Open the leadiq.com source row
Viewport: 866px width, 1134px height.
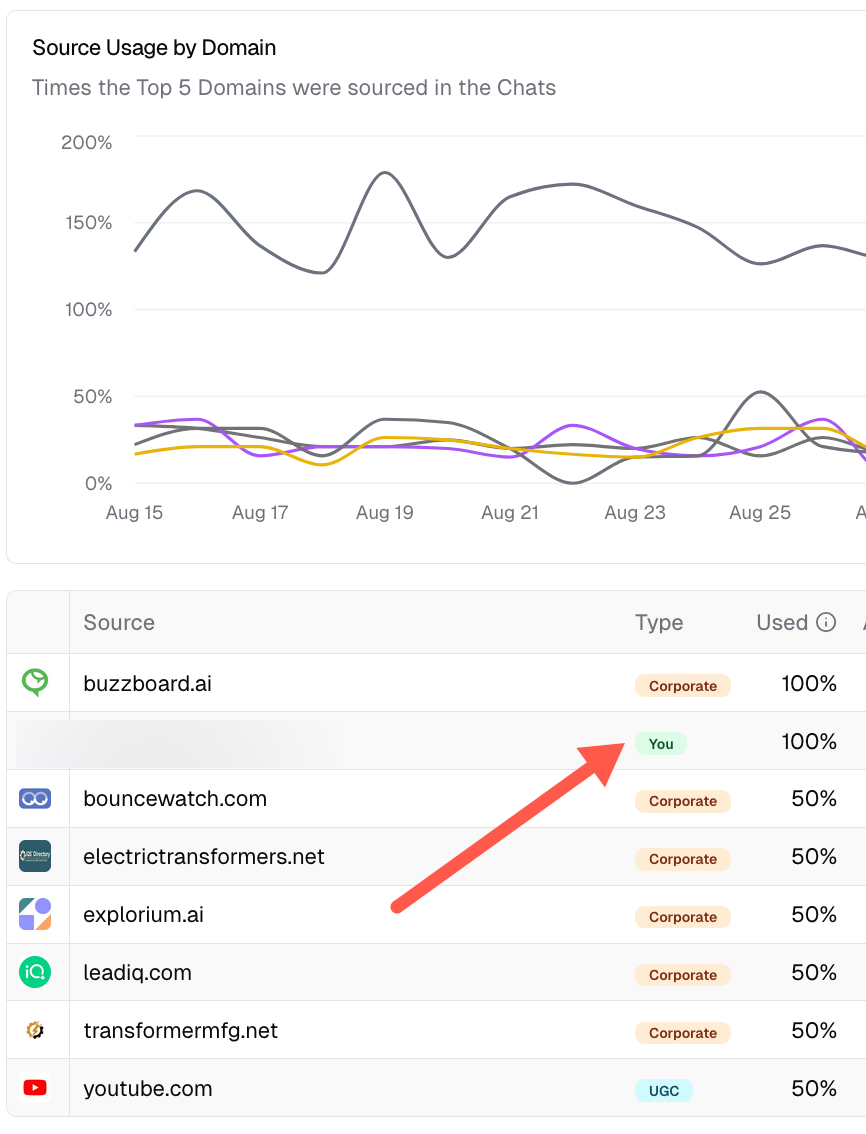coord(436,972)
